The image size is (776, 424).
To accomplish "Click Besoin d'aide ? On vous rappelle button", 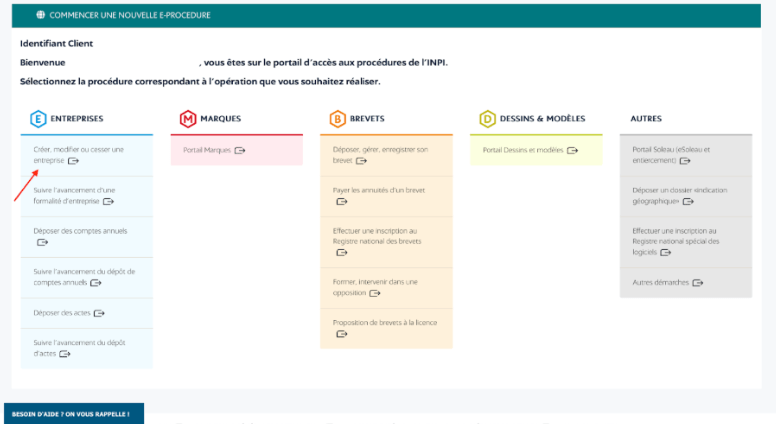I will click(72, 413).
